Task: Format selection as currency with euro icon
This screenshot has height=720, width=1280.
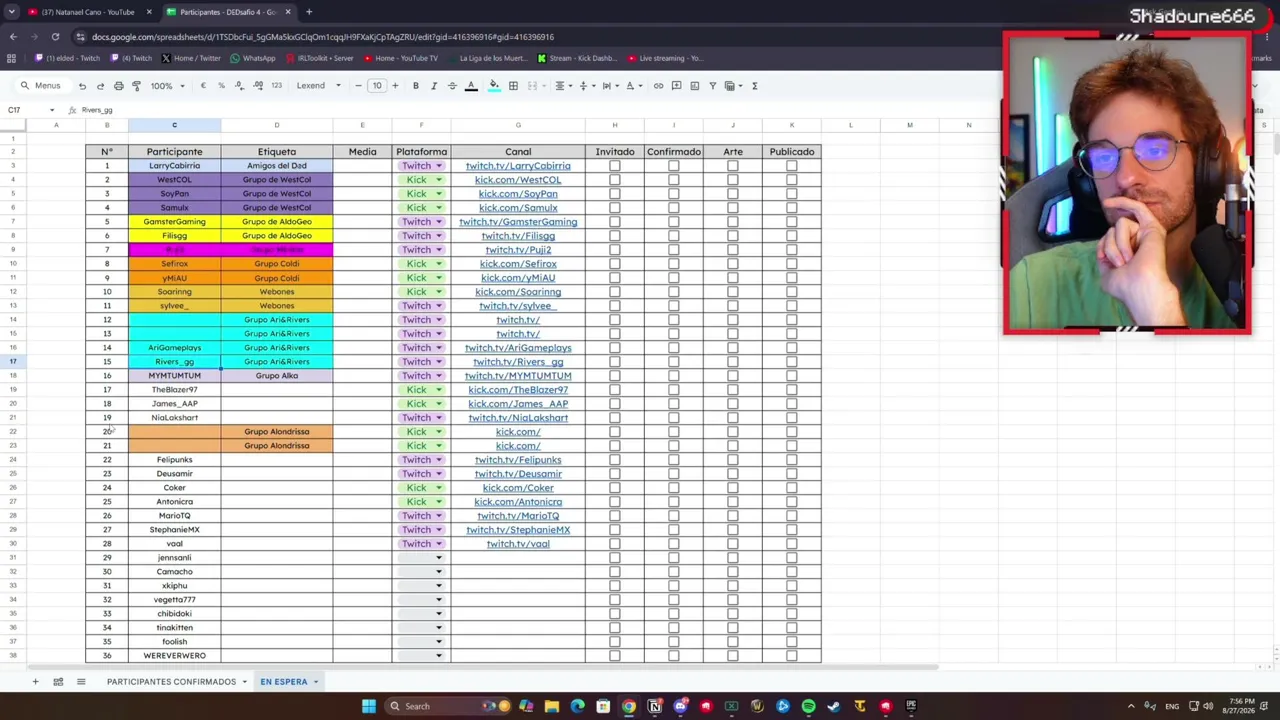Action: pos(203,86)
